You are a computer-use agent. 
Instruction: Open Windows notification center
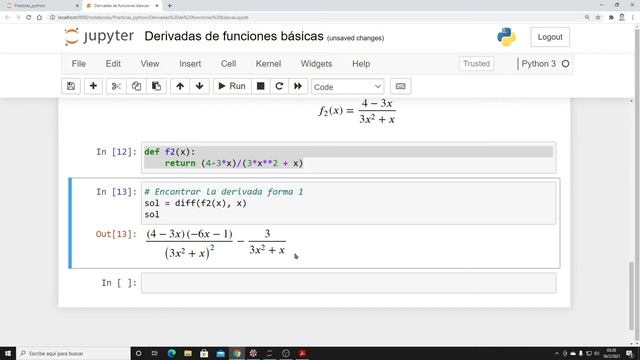(x=630, y=353)
